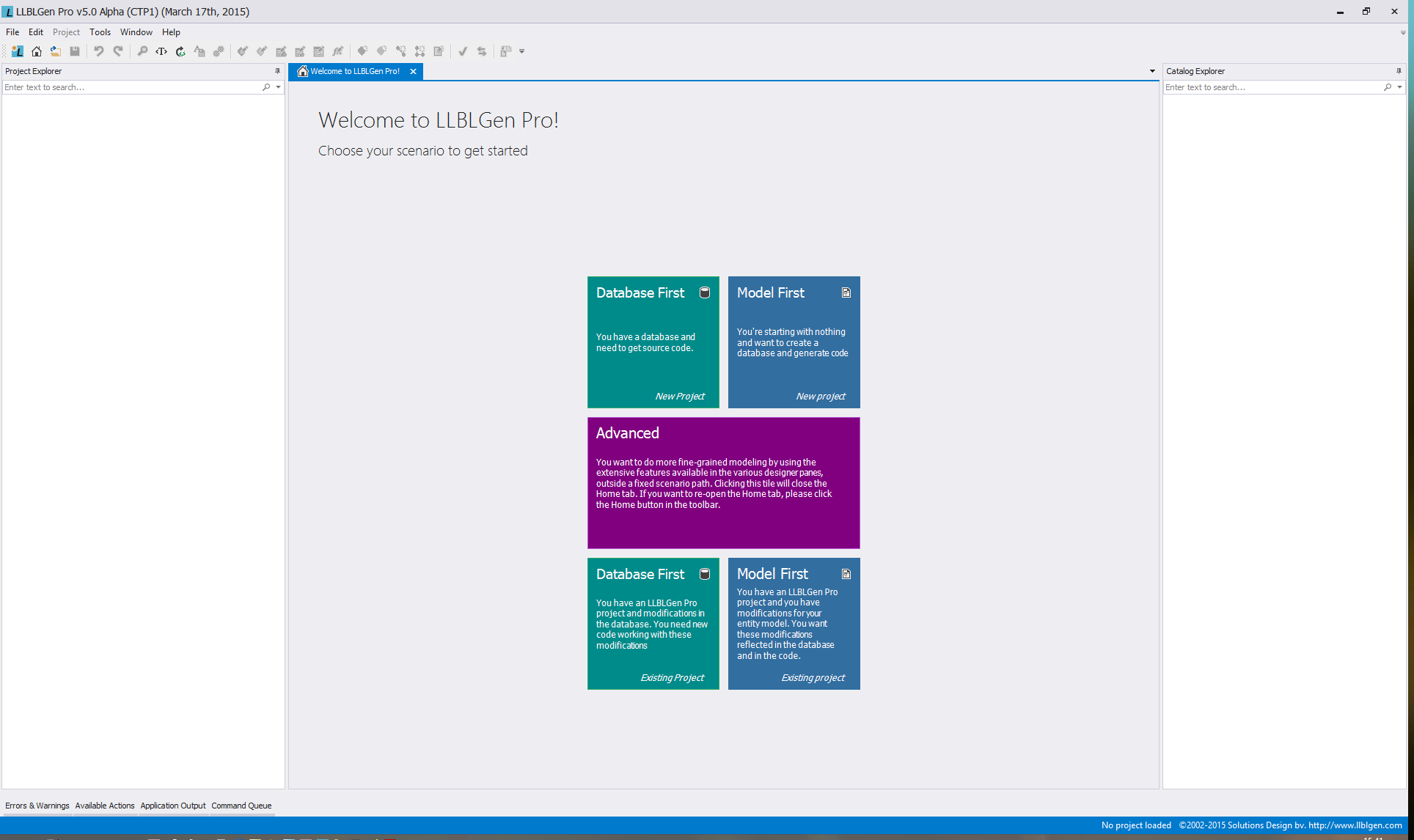Viewport: 1414px width, 840px height.
Task: Click the Project Explorer panel title
Action: click(x=33, y=71)
